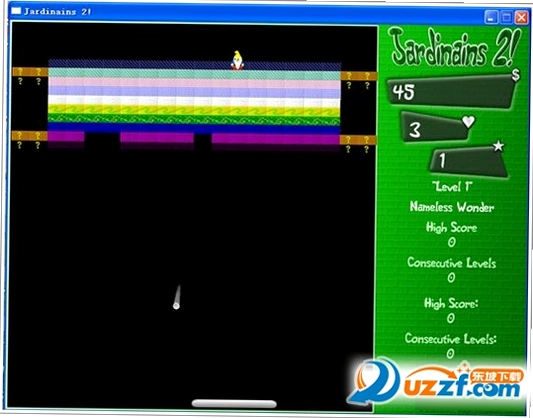Minimize the Jardinains 2! window
Viewport: 533px width, 418px height.
pos(491,17)
